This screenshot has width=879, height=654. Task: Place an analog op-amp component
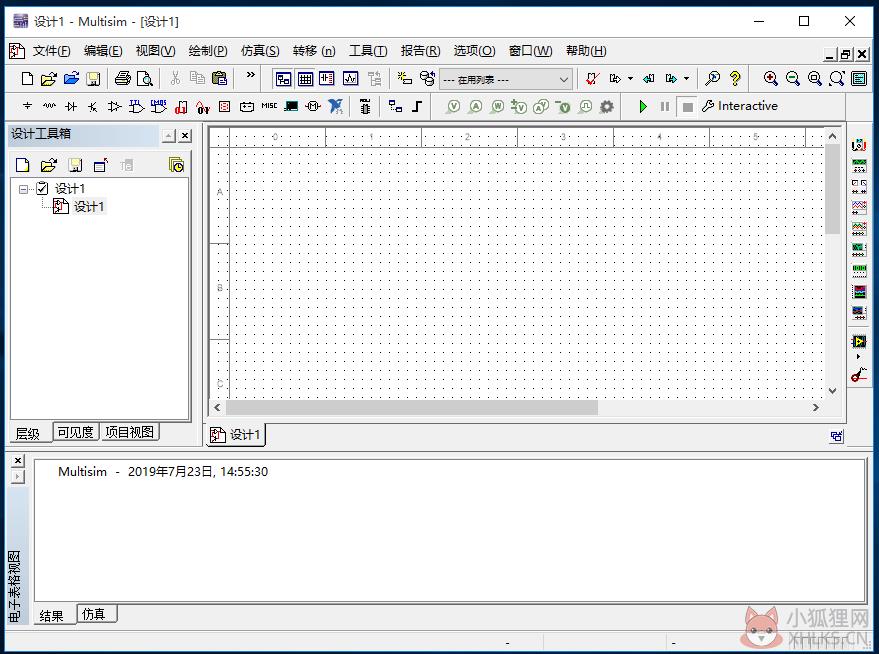click(x=115, y=106)
